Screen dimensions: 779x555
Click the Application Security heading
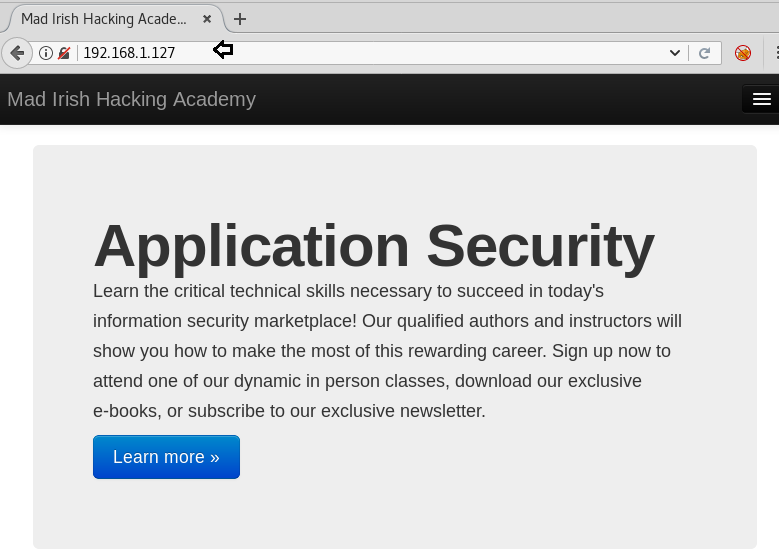(x=373, y=245)
